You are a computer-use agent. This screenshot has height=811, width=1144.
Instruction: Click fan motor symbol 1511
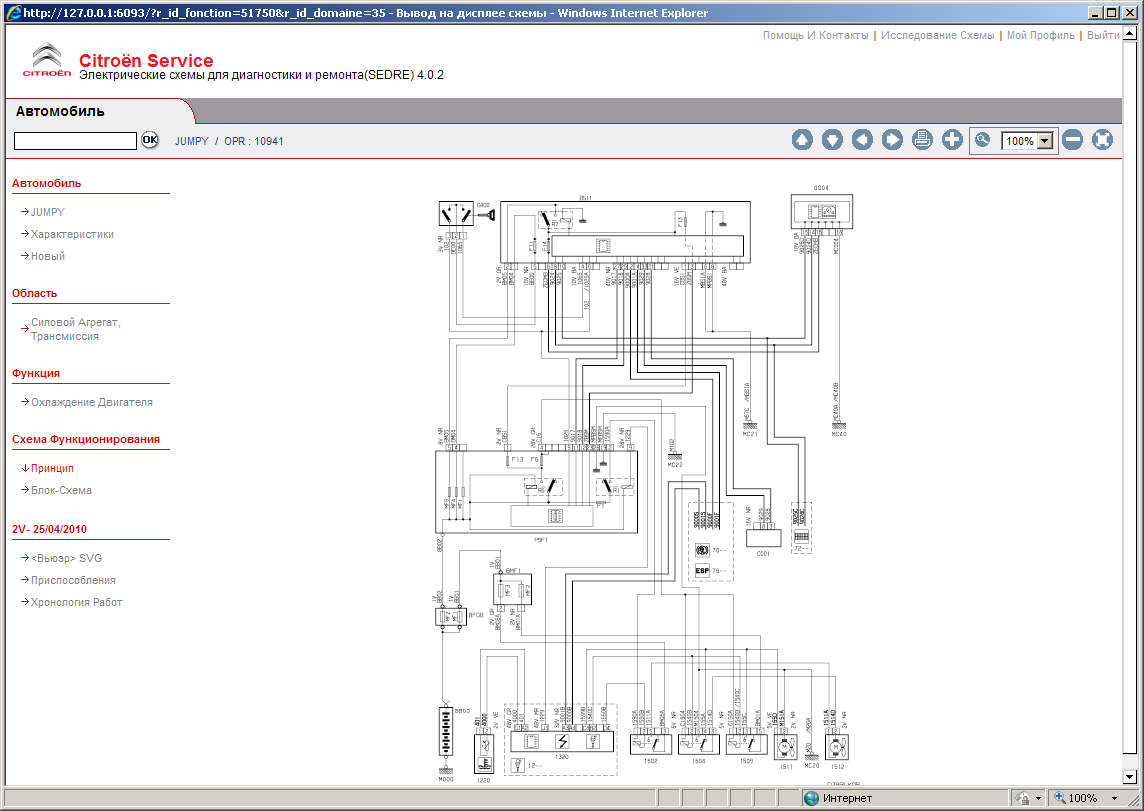point(785,748)
